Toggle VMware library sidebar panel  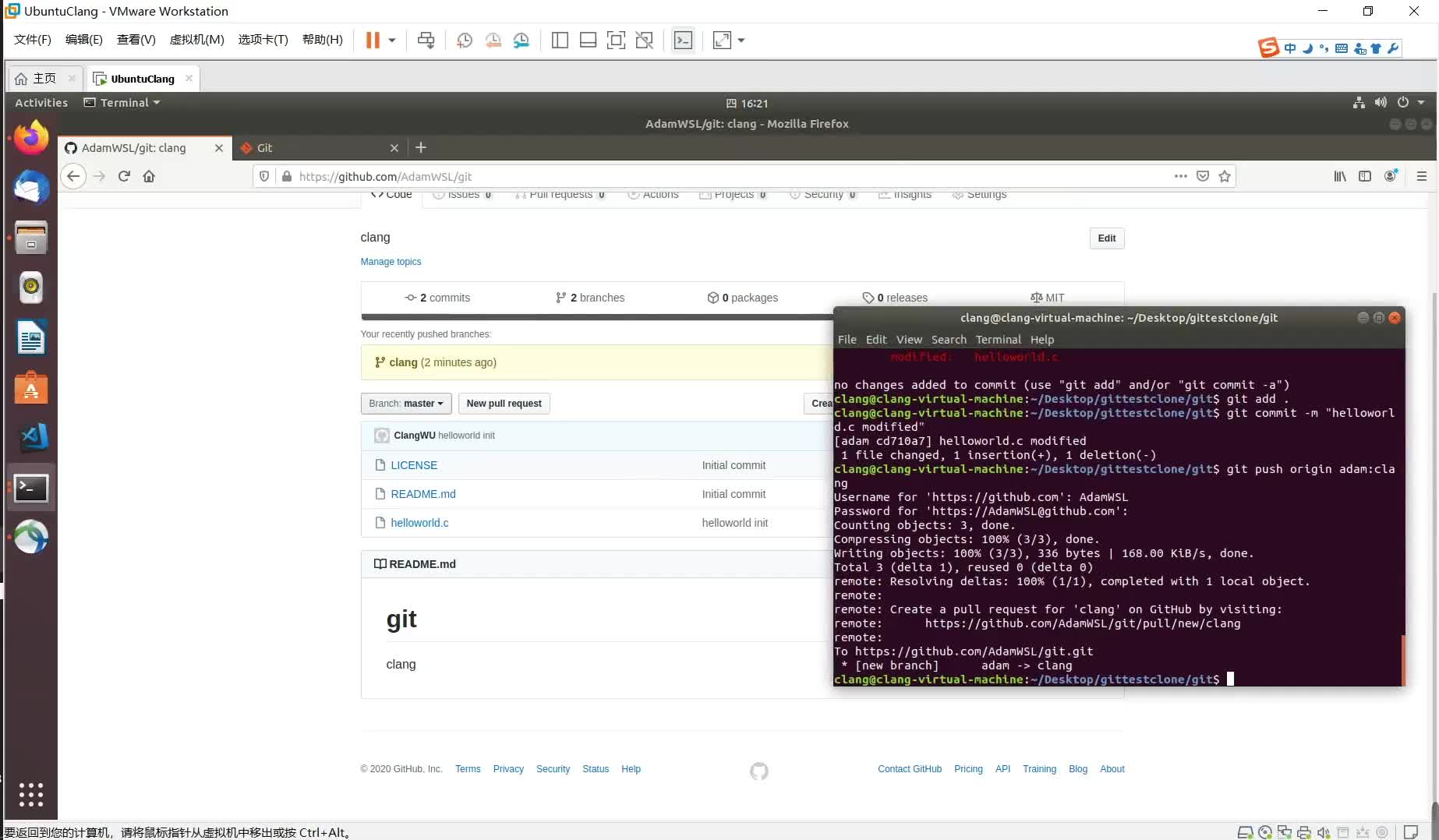560,40
